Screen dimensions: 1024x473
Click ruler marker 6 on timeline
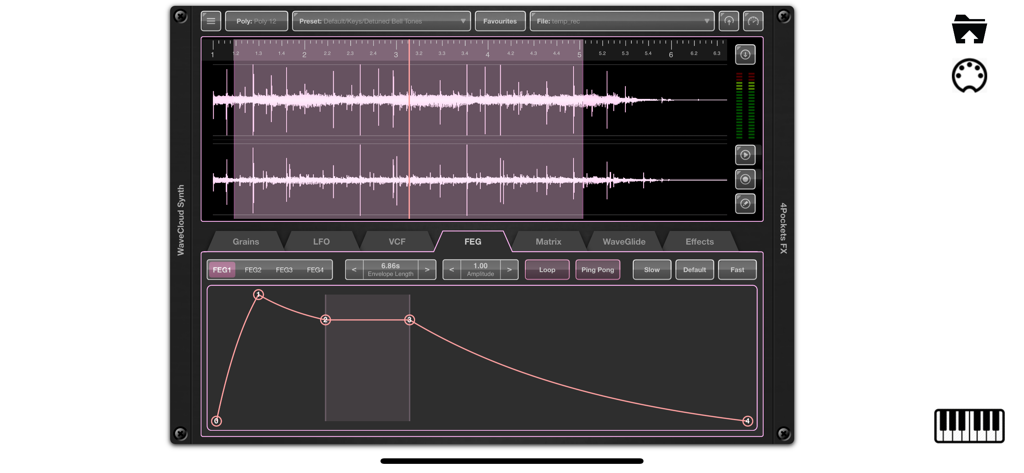click(x=671, y=56)
